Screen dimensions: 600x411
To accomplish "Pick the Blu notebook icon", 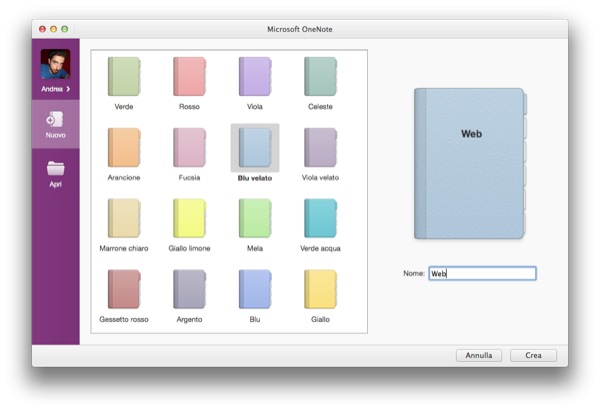I will [x=255, y=289].
